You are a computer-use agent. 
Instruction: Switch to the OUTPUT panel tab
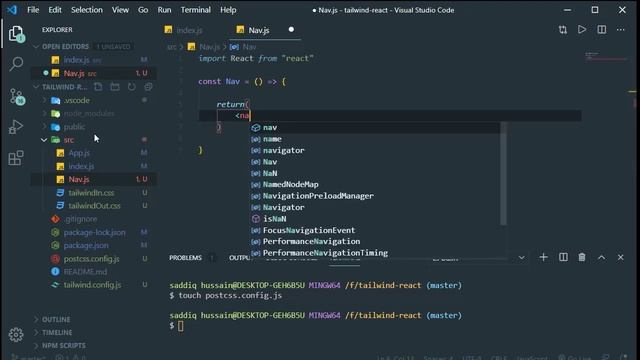[239, 258]
